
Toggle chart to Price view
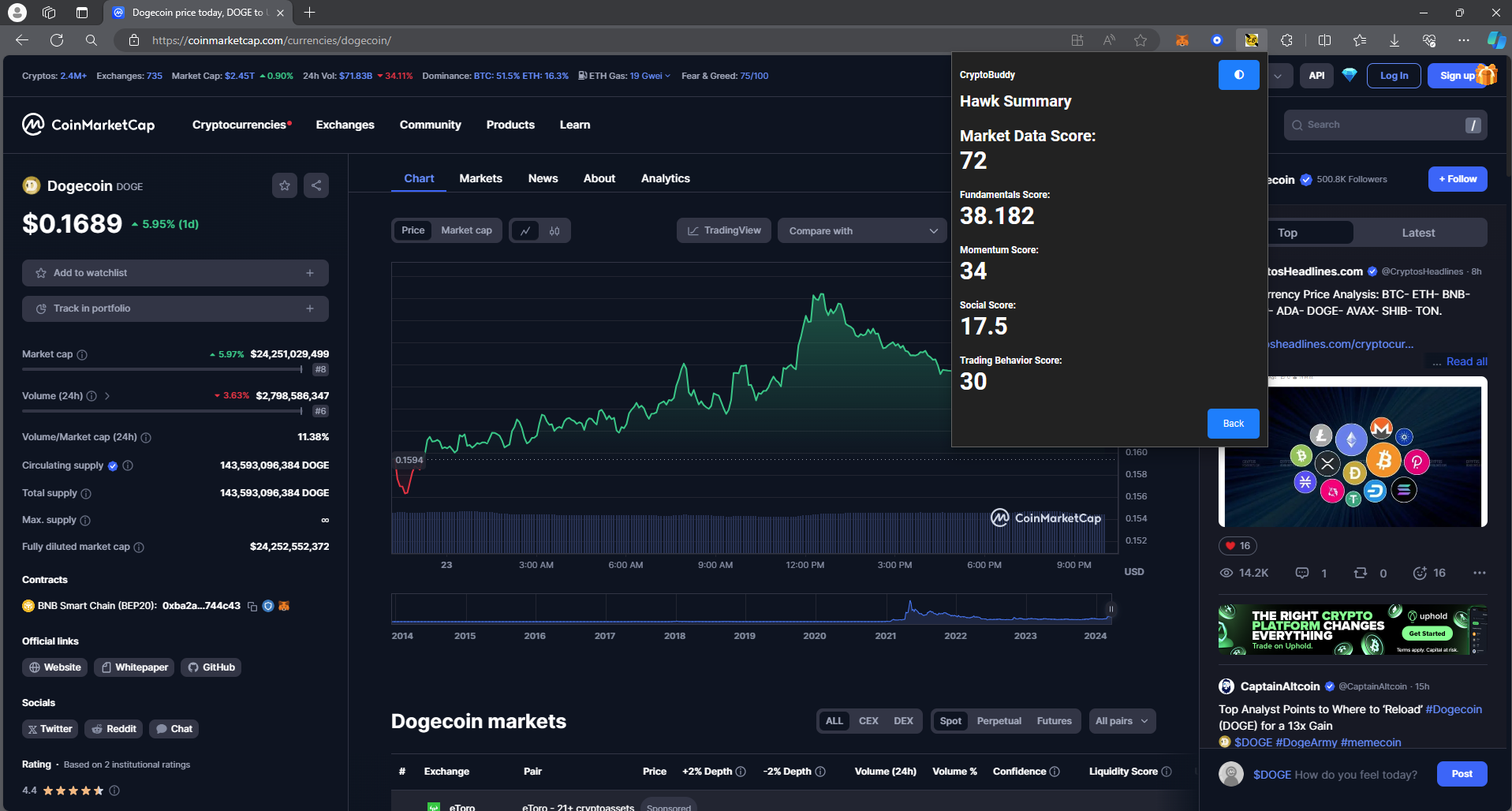pos(413,230)
